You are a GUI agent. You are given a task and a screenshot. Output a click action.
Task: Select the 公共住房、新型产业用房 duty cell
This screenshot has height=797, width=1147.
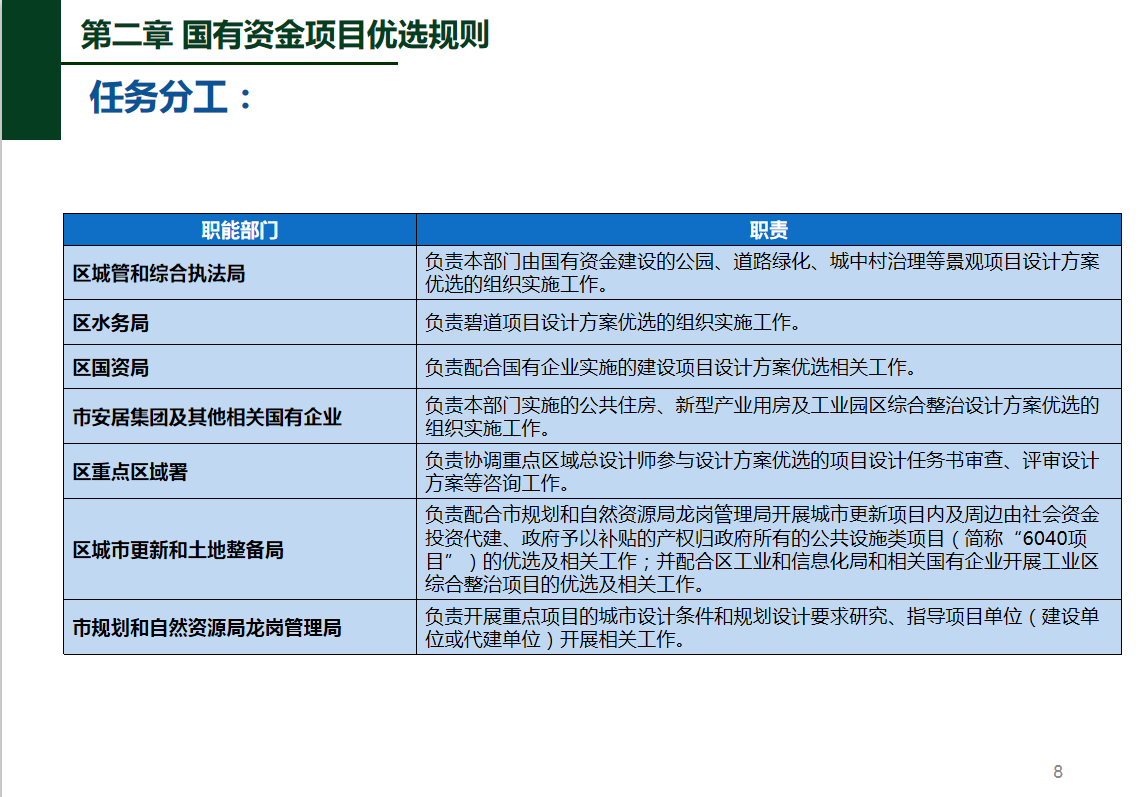click(761, 416)
